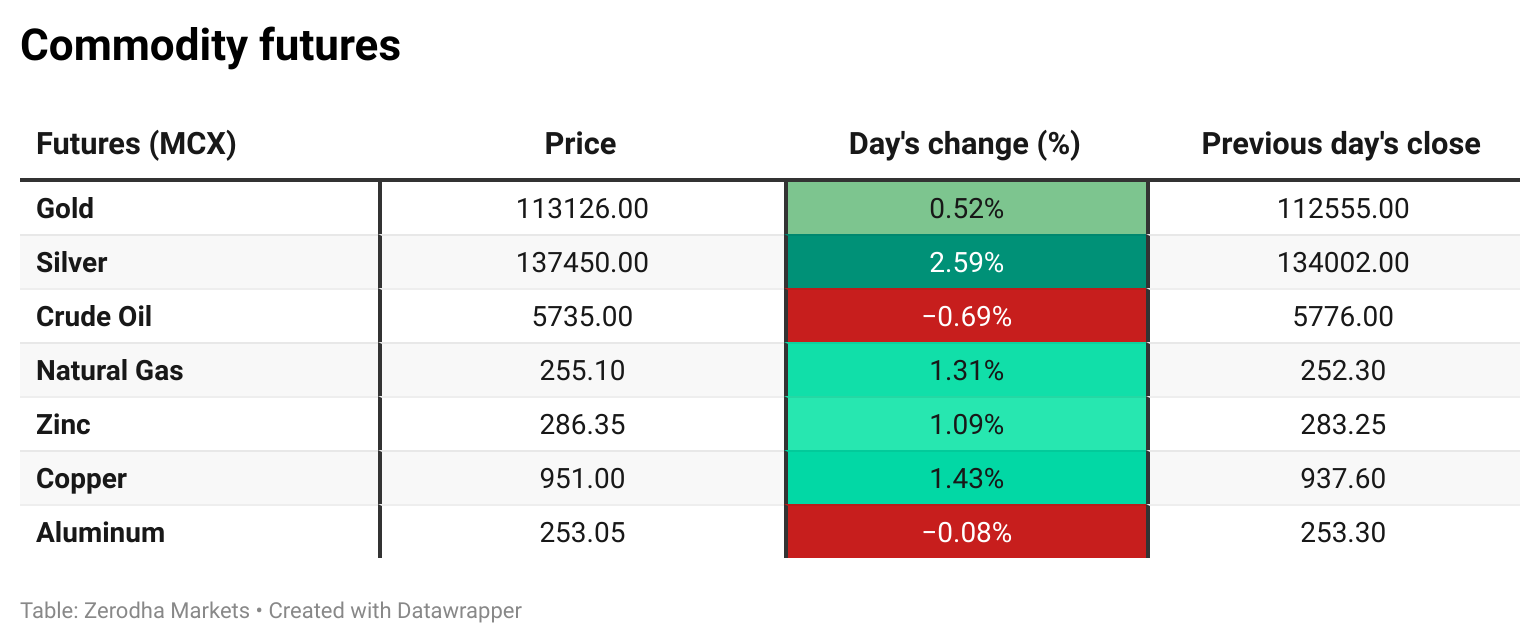Select the Natural Gas row label
Image resolution: width=1540 pixels, height=644 pixels.
[110, 371]
